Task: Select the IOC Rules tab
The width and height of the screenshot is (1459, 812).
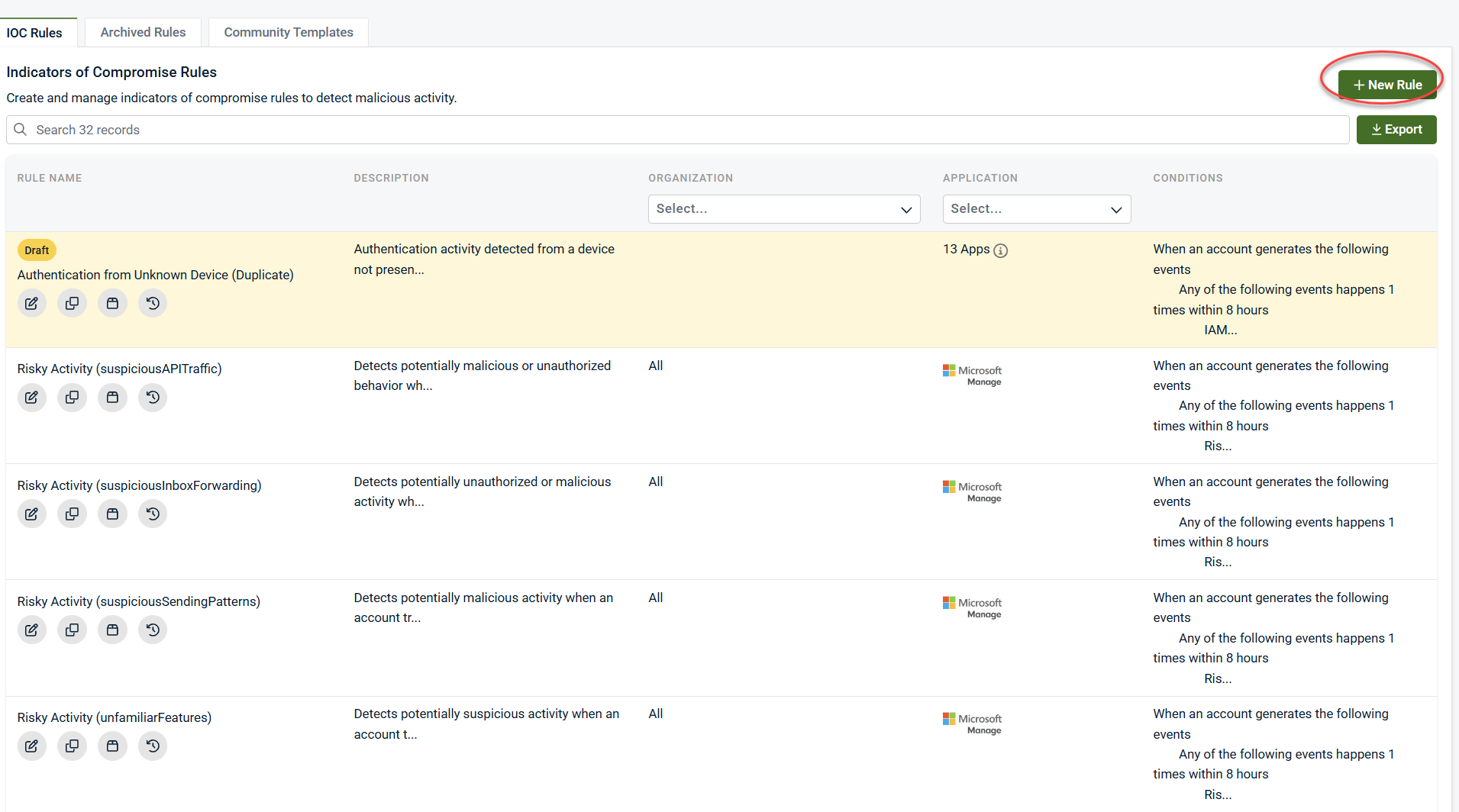Action: (x=34, y=33)
